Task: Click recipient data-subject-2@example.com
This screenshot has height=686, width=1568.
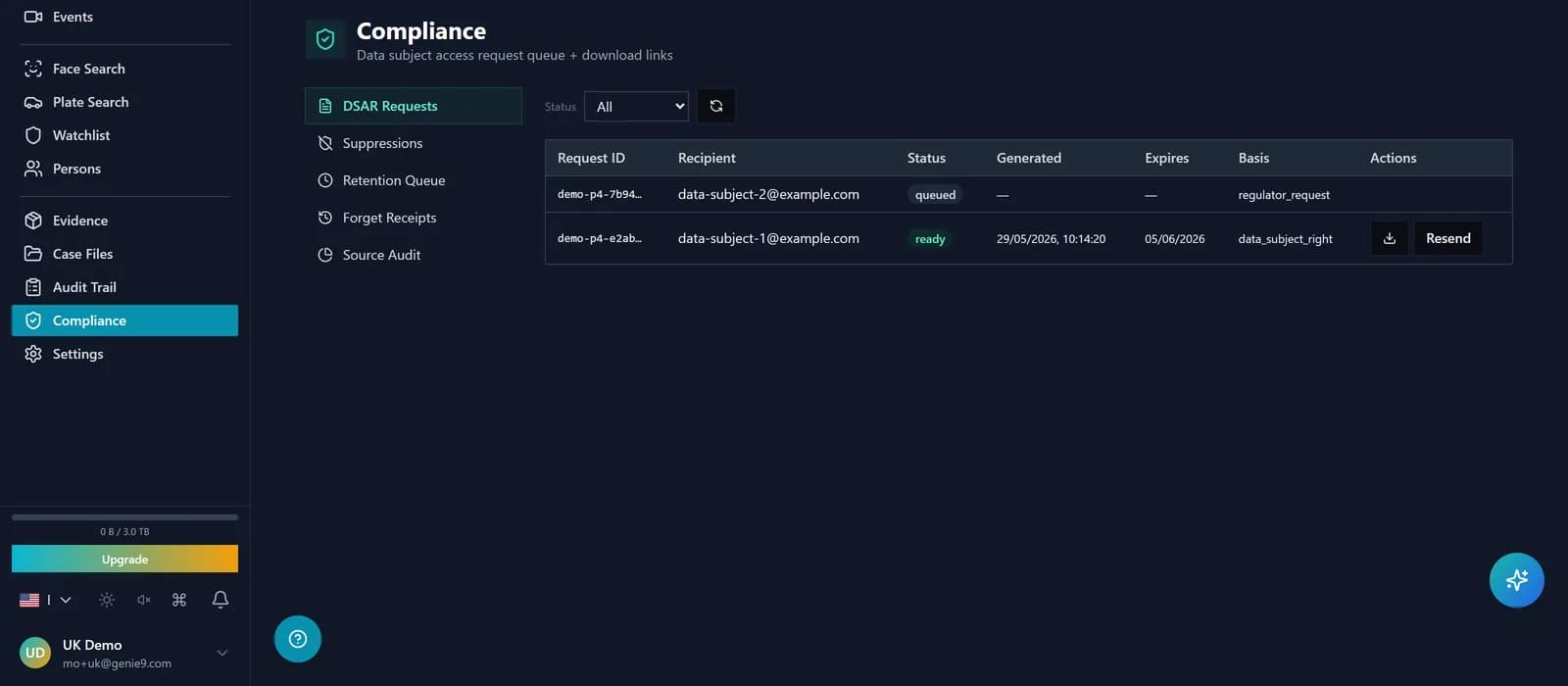Action: tap(768, 194)
